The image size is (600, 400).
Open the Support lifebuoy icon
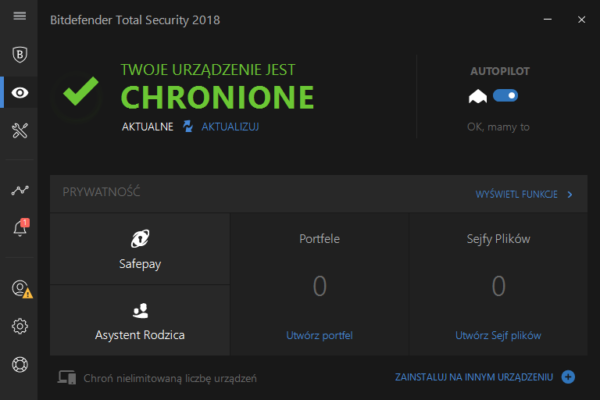click(20, 364)
